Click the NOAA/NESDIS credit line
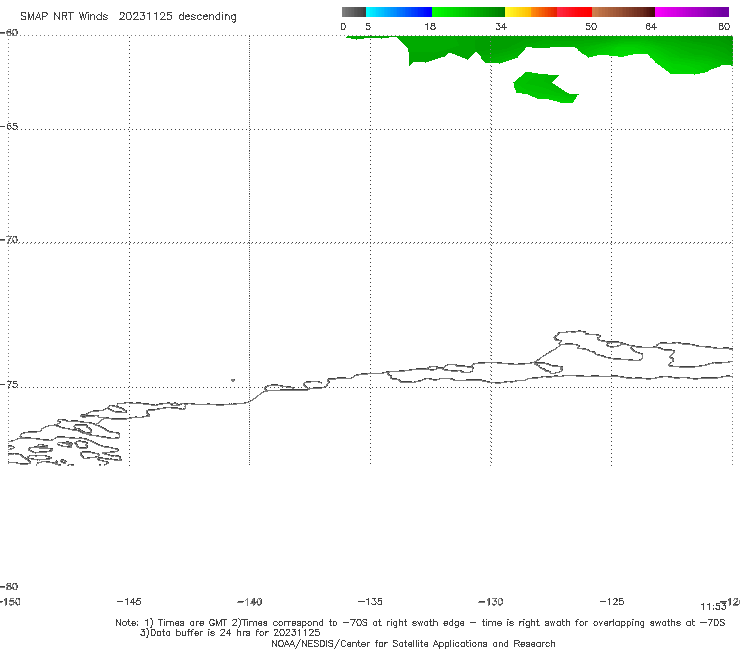 point(413,643)
